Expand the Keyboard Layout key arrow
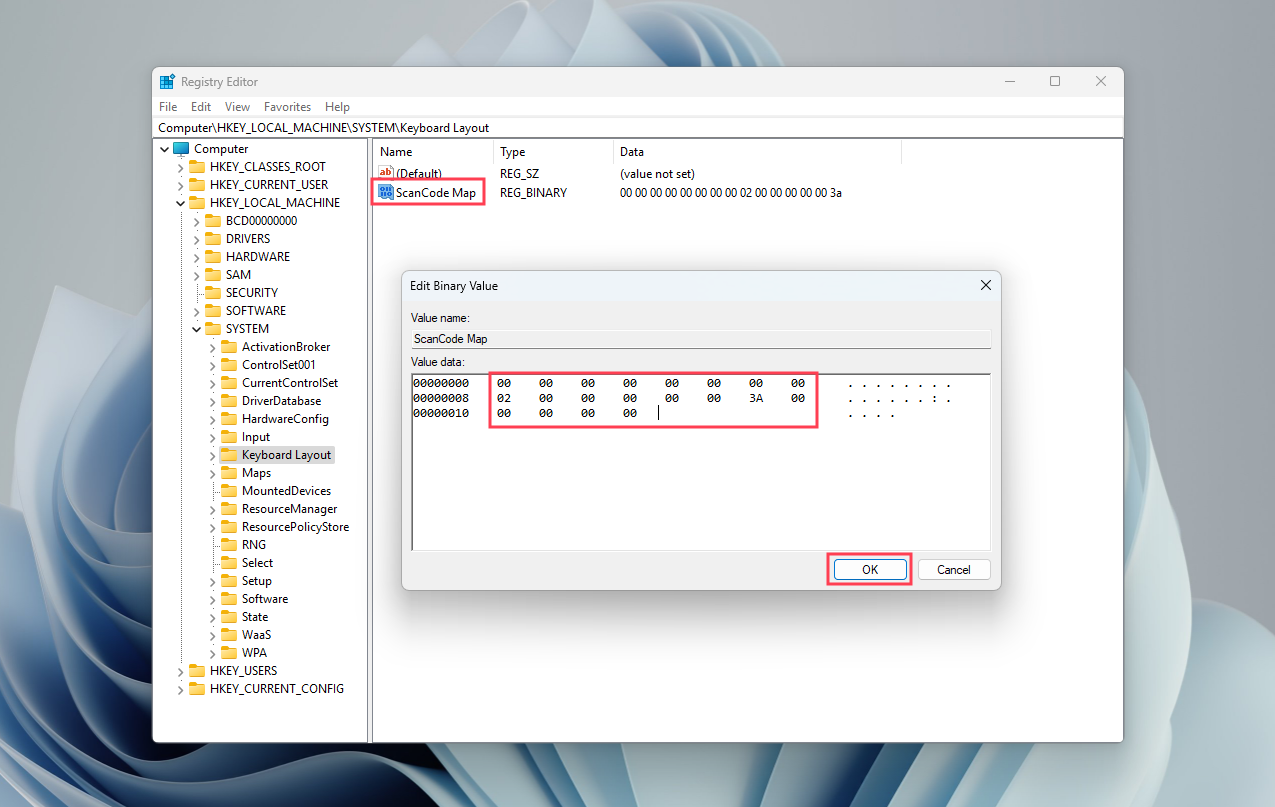Viewport: 1275px width, 807px height. point(212,455)
